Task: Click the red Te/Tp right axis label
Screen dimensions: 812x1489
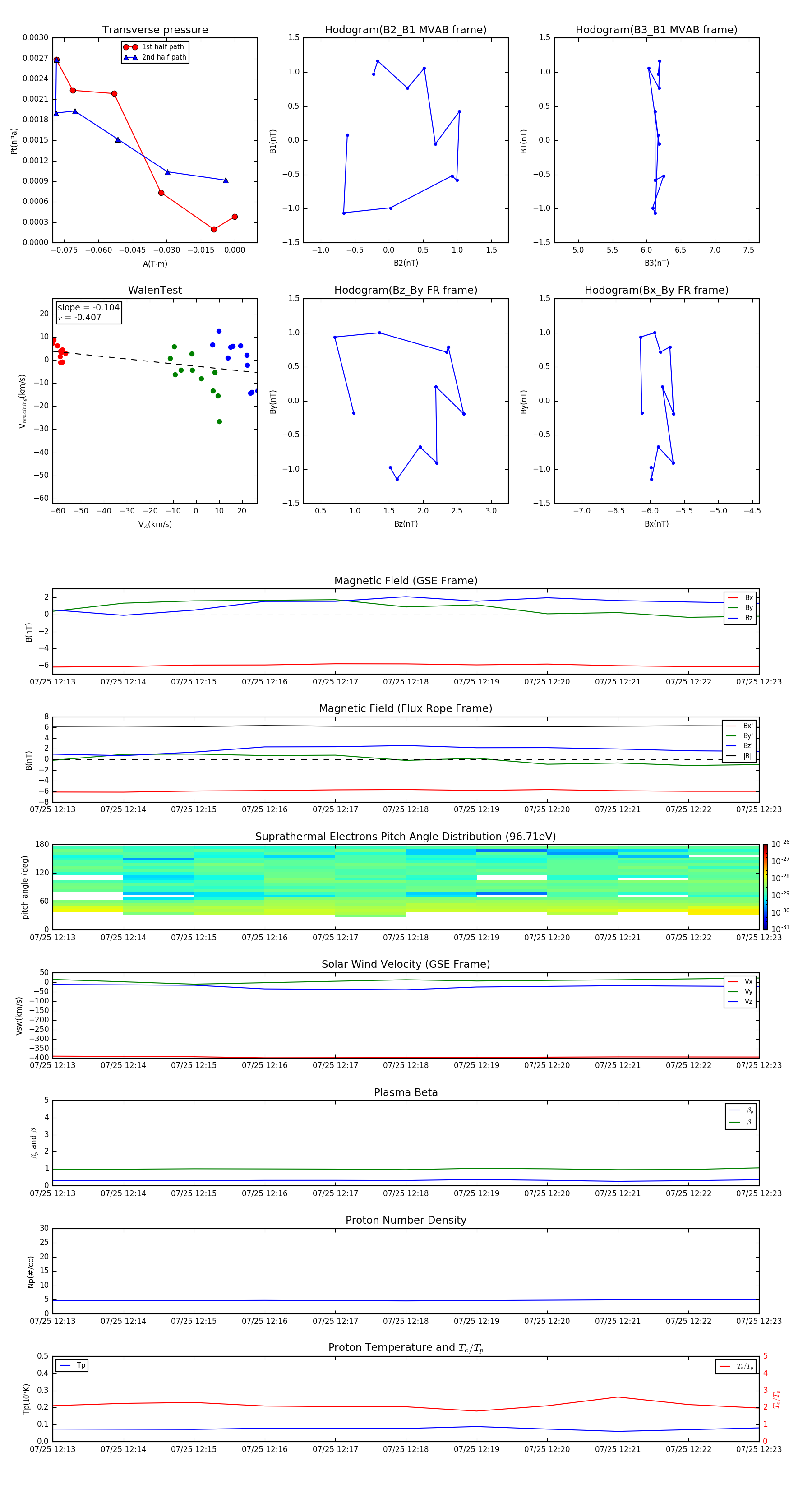Action: tap(777, 1399)
